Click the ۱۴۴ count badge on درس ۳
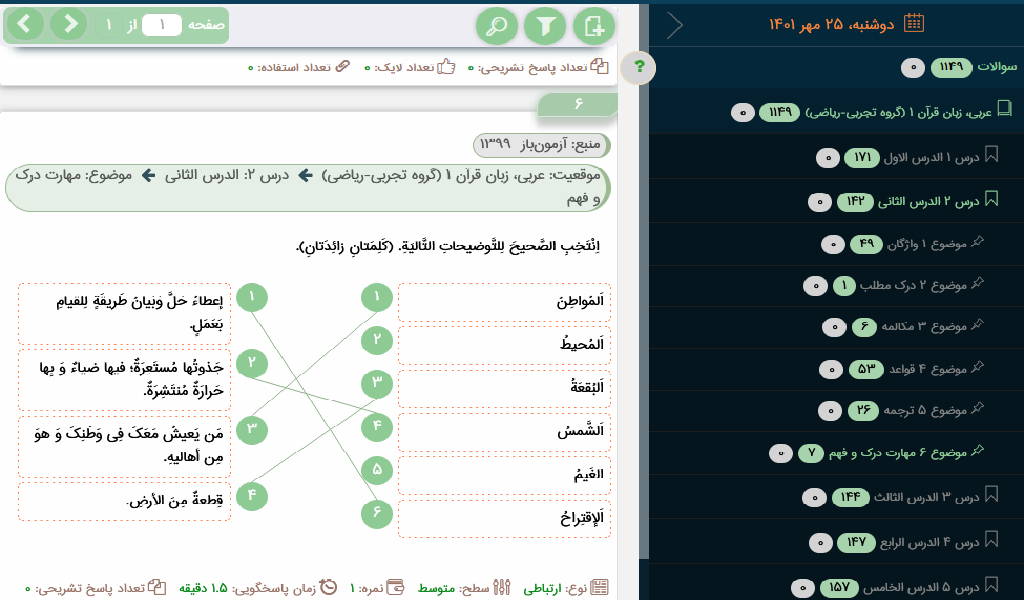 click(x=850, y=497)
